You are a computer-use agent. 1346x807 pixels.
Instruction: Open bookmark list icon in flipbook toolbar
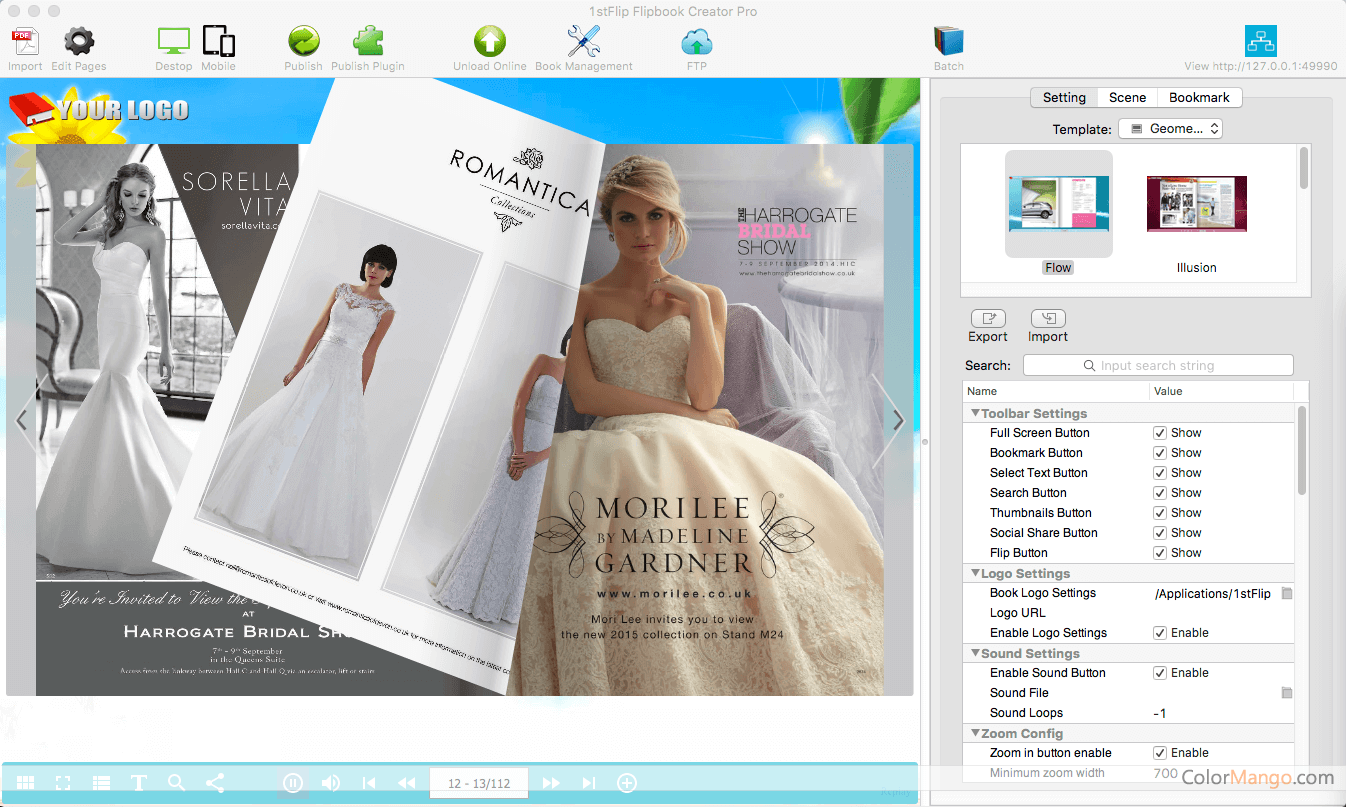tap(101, 783)
